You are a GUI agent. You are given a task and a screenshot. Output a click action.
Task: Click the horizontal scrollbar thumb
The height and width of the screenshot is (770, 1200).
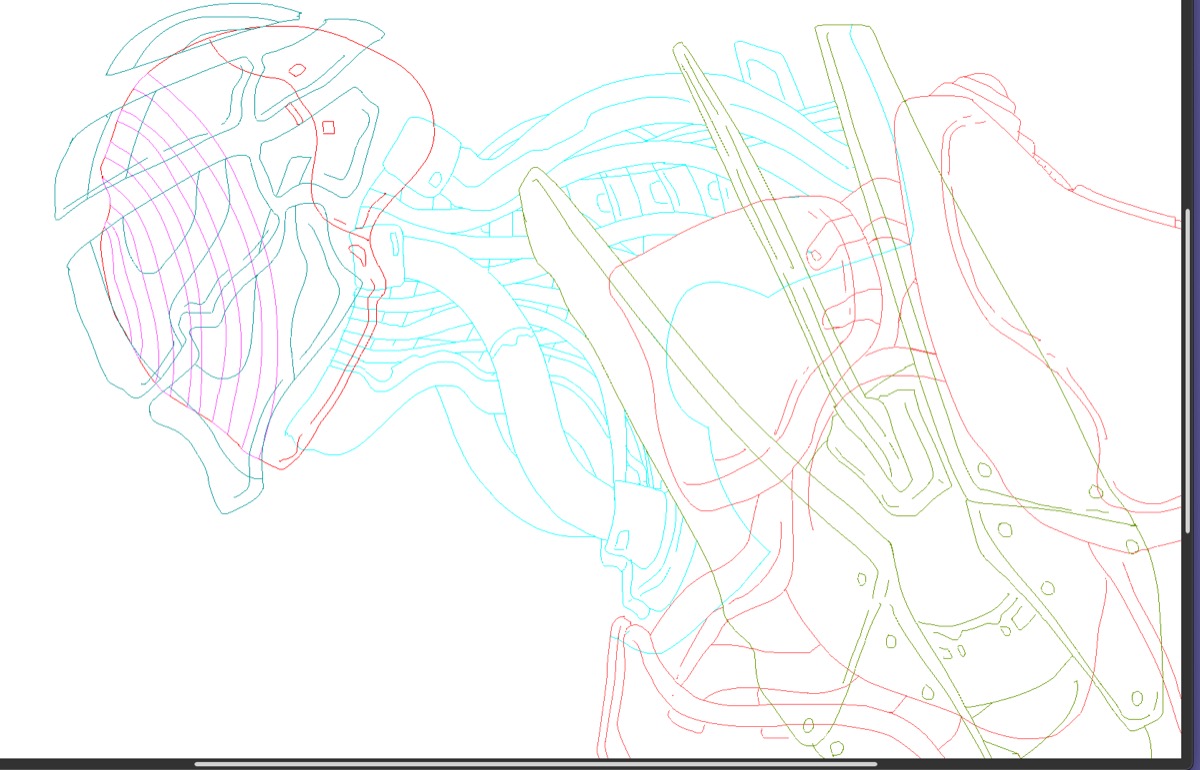point(535,764)
